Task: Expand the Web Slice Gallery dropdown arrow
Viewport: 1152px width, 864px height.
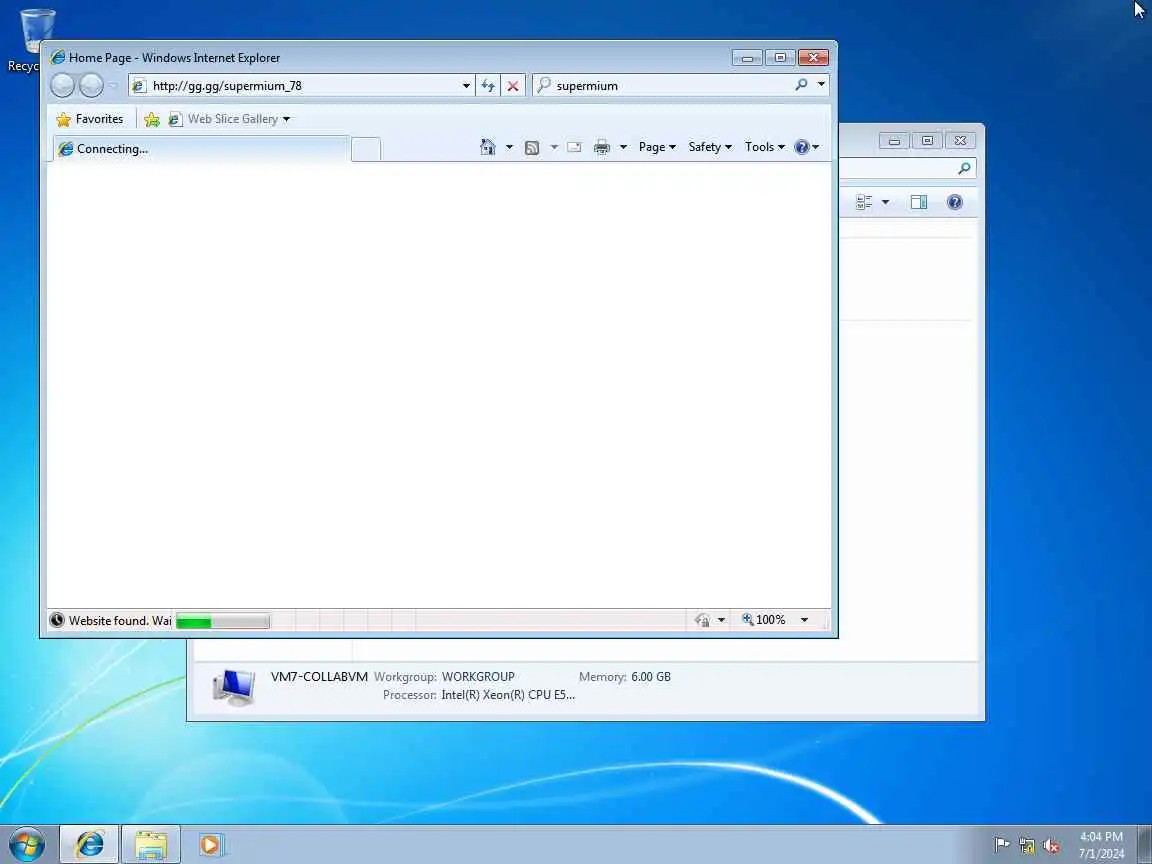Action: click(287, 119)
